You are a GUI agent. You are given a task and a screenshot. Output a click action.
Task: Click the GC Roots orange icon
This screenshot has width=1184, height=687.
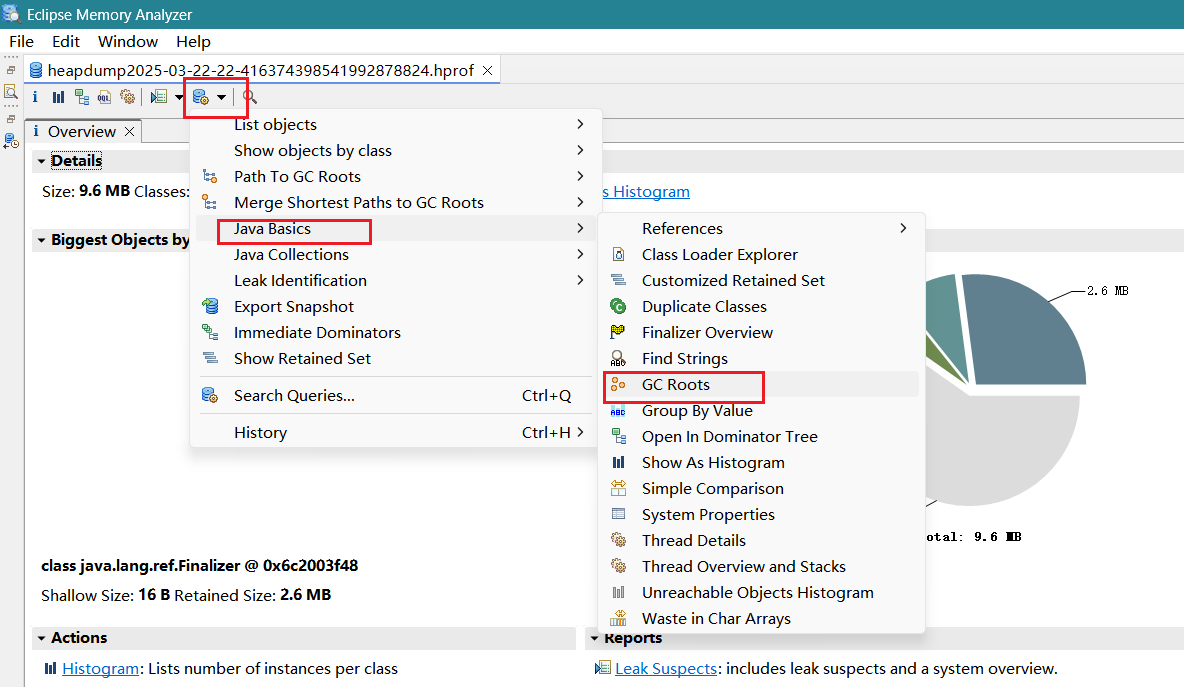[618, 385]
